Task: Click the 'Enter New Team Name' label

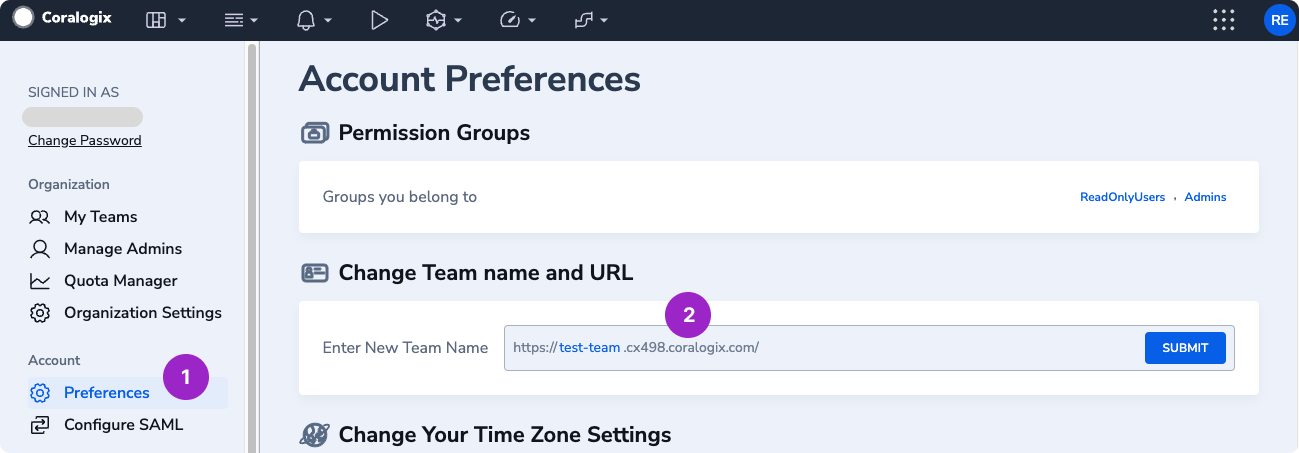Action: [405, 348]
